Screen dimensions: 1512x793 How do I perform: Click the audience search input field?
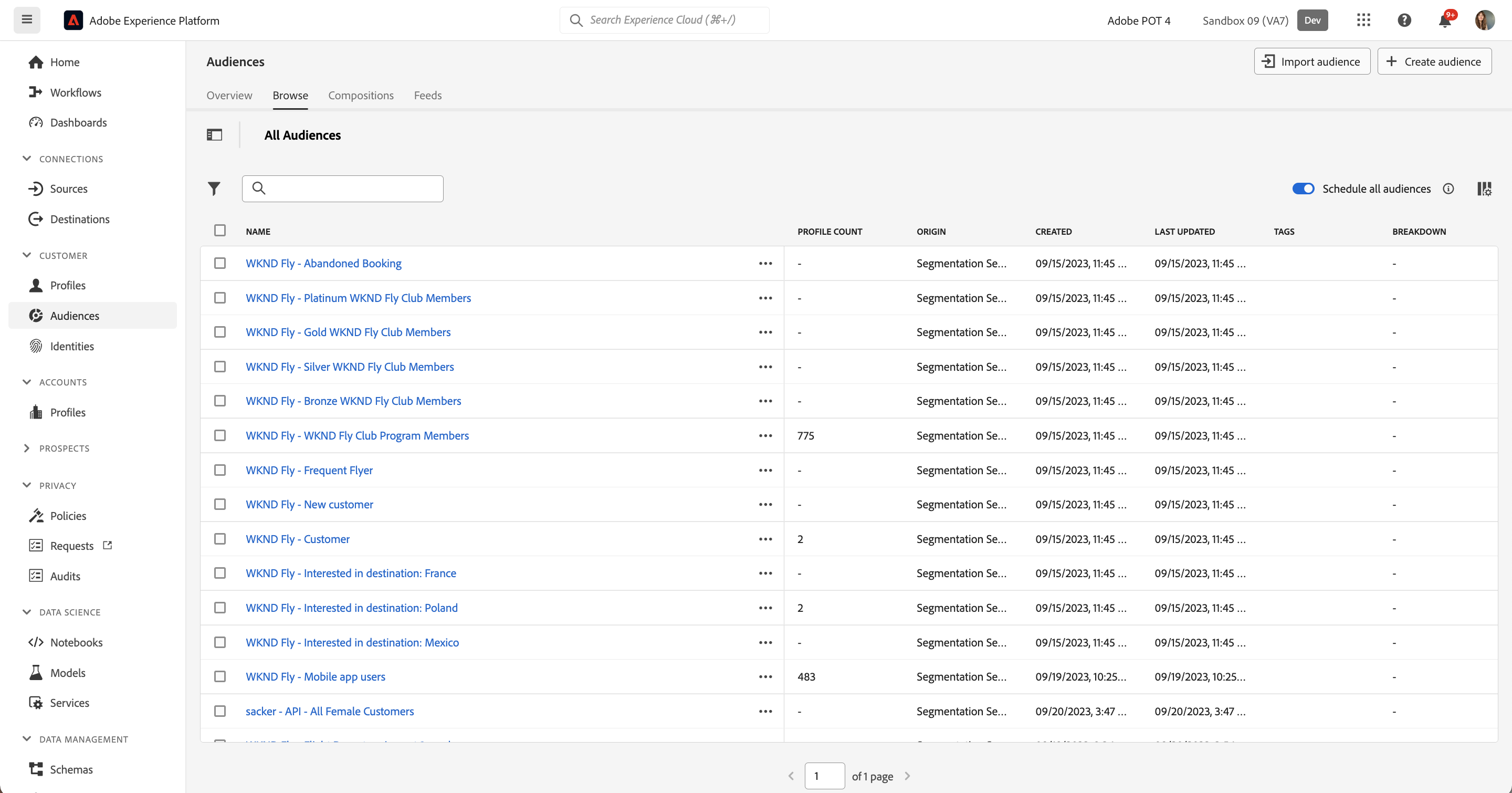pyautogui.click(x=343, y=189)
